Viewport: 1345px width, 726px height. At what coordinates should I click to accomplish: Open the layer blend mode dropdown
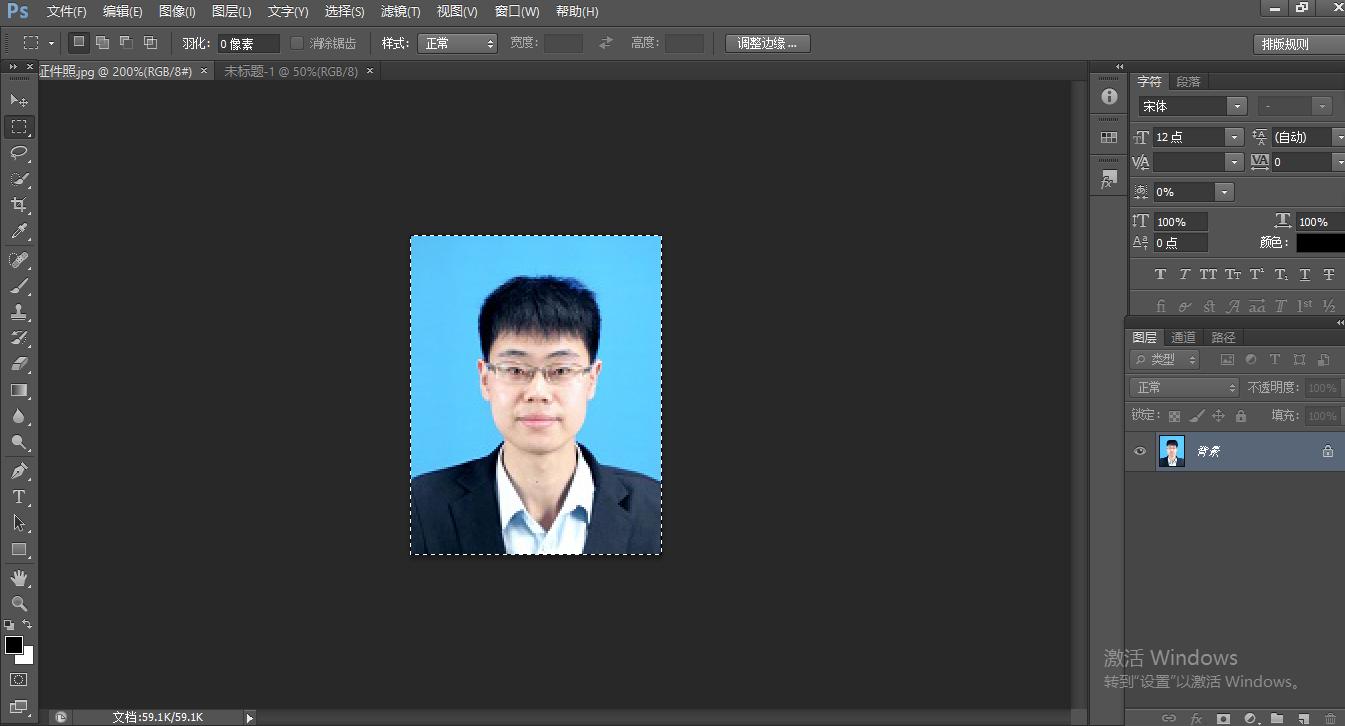pyautogui.click(x=1184, y=387)
